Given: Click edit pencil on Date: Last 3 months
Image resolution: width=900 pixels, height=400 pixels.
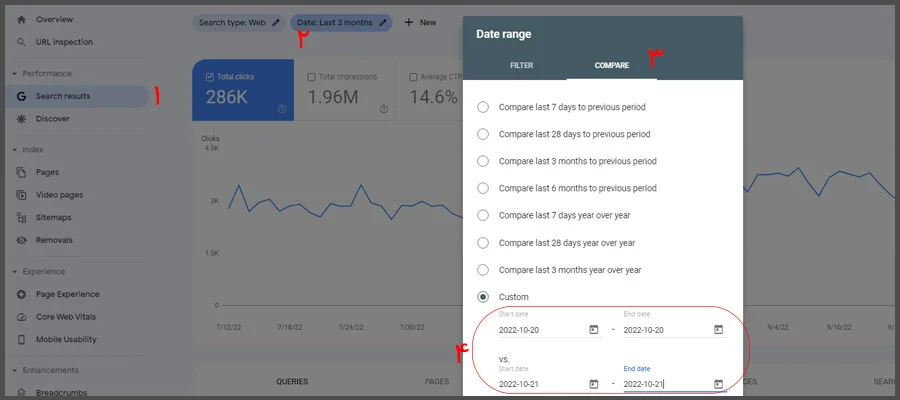Looking at the screenshot, I should [x=382, y=22].
